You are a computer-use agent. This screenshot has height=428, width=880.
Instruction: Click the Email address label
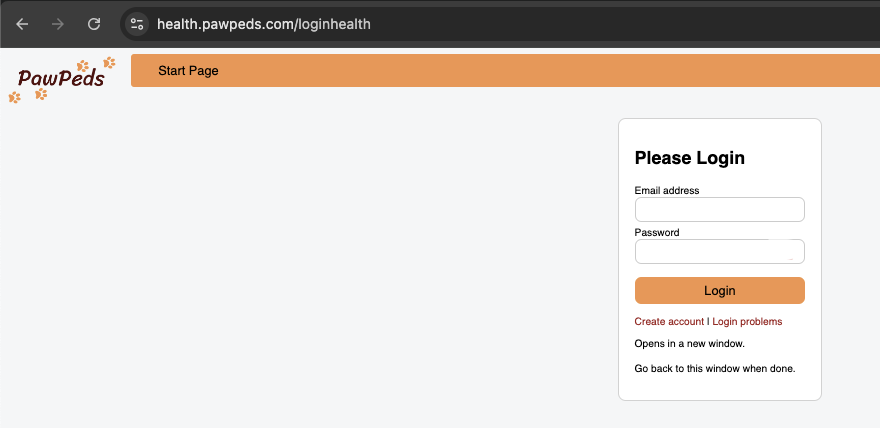667,190
